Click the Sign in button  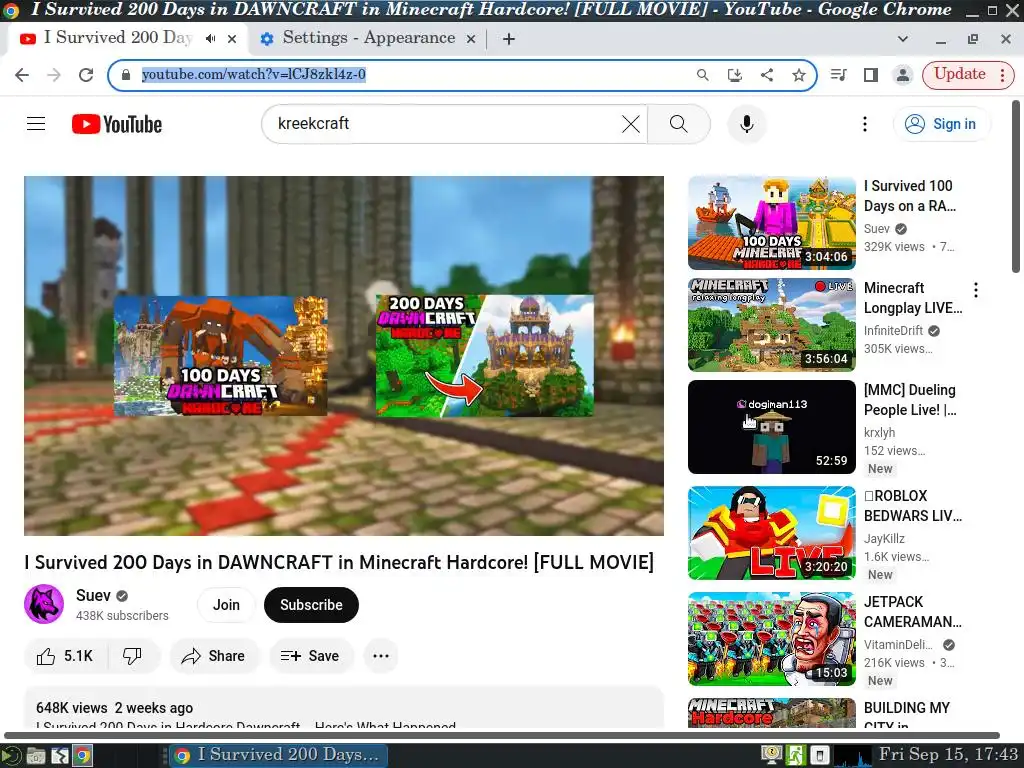pyautogui.click(x=942, y=124)
